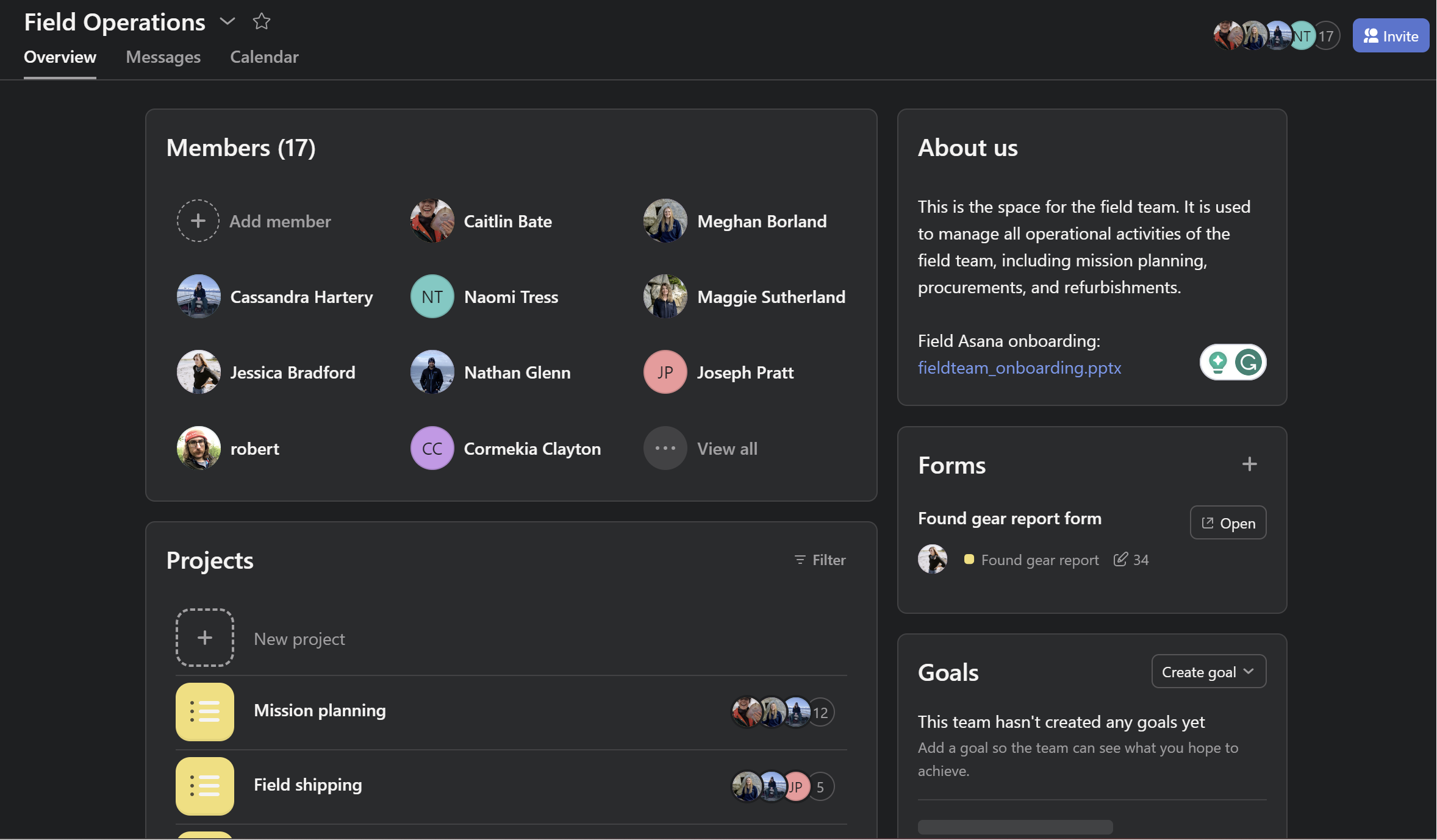Star the Field Operations team

click(x=261, y=22)
